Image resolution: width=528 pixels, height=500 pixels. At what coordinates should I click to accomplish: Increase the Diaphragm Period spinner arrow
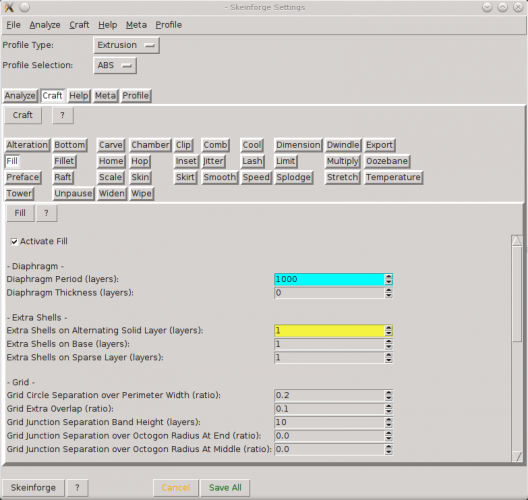pos(389,277)
